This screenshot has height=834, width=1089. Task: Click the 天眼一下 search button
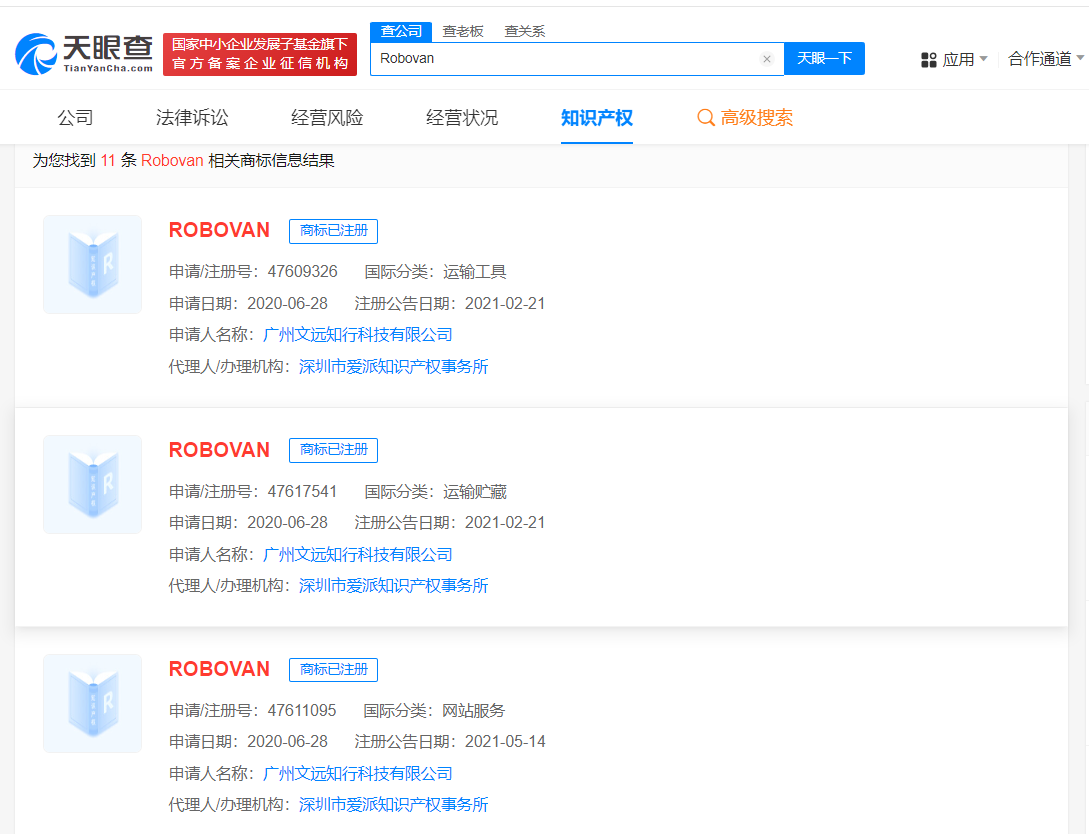(x=824, y=58)
